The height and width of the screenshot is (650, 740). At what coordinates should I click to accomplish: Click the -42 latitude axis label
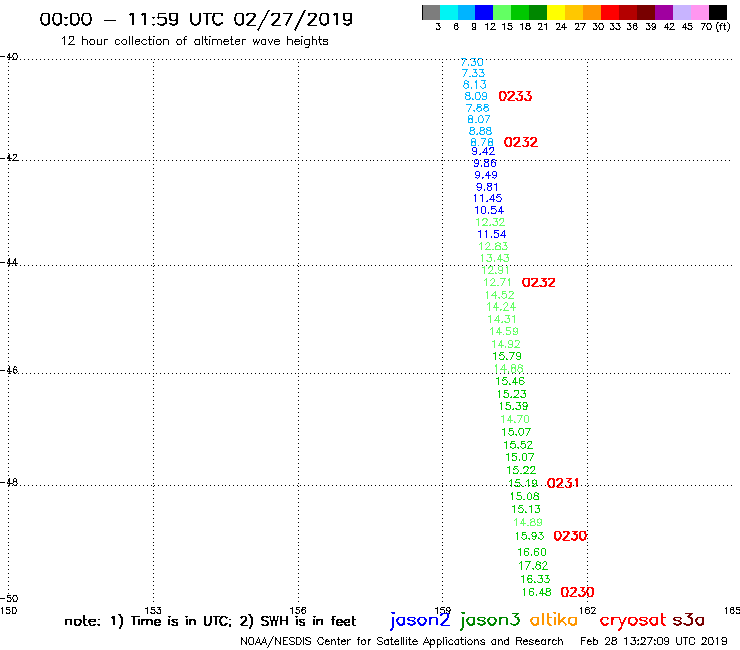click(x=9, y=158)
